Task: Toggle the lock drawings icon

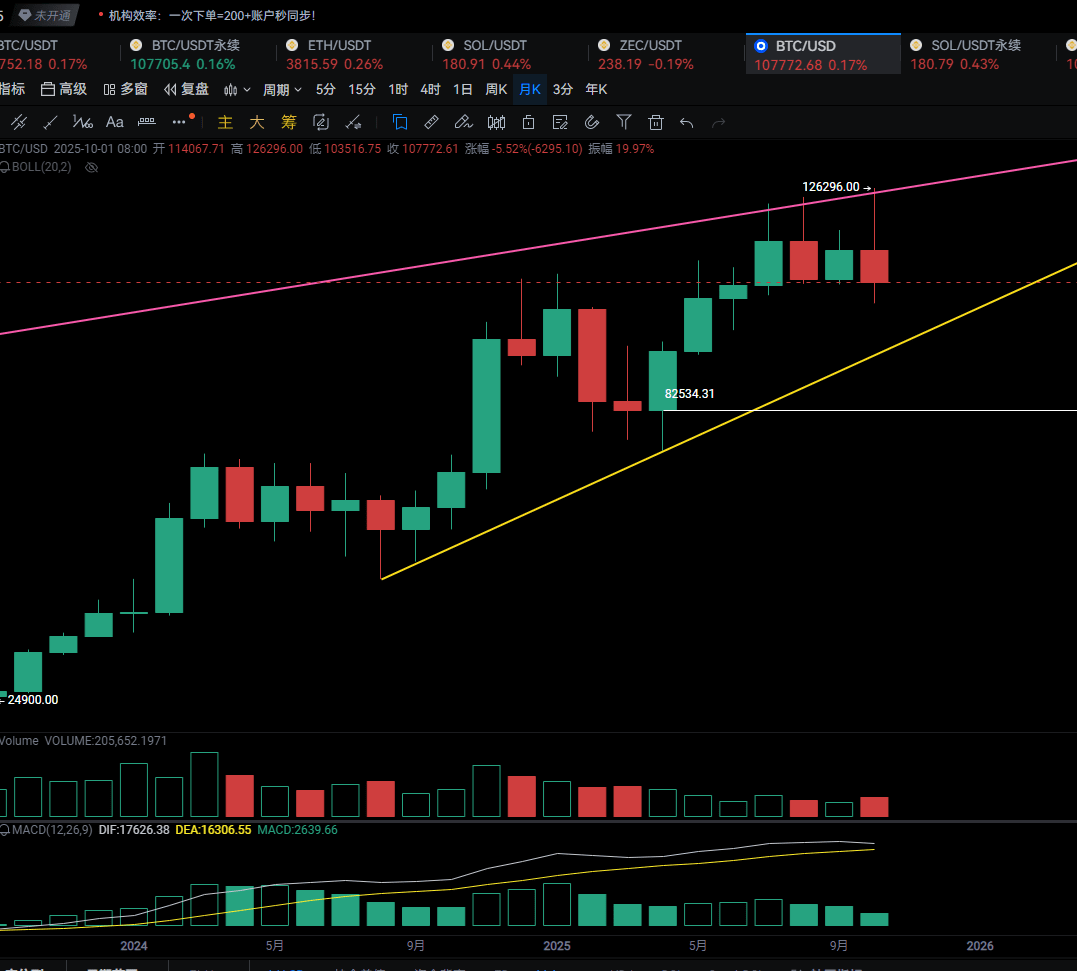Action: 528,122
